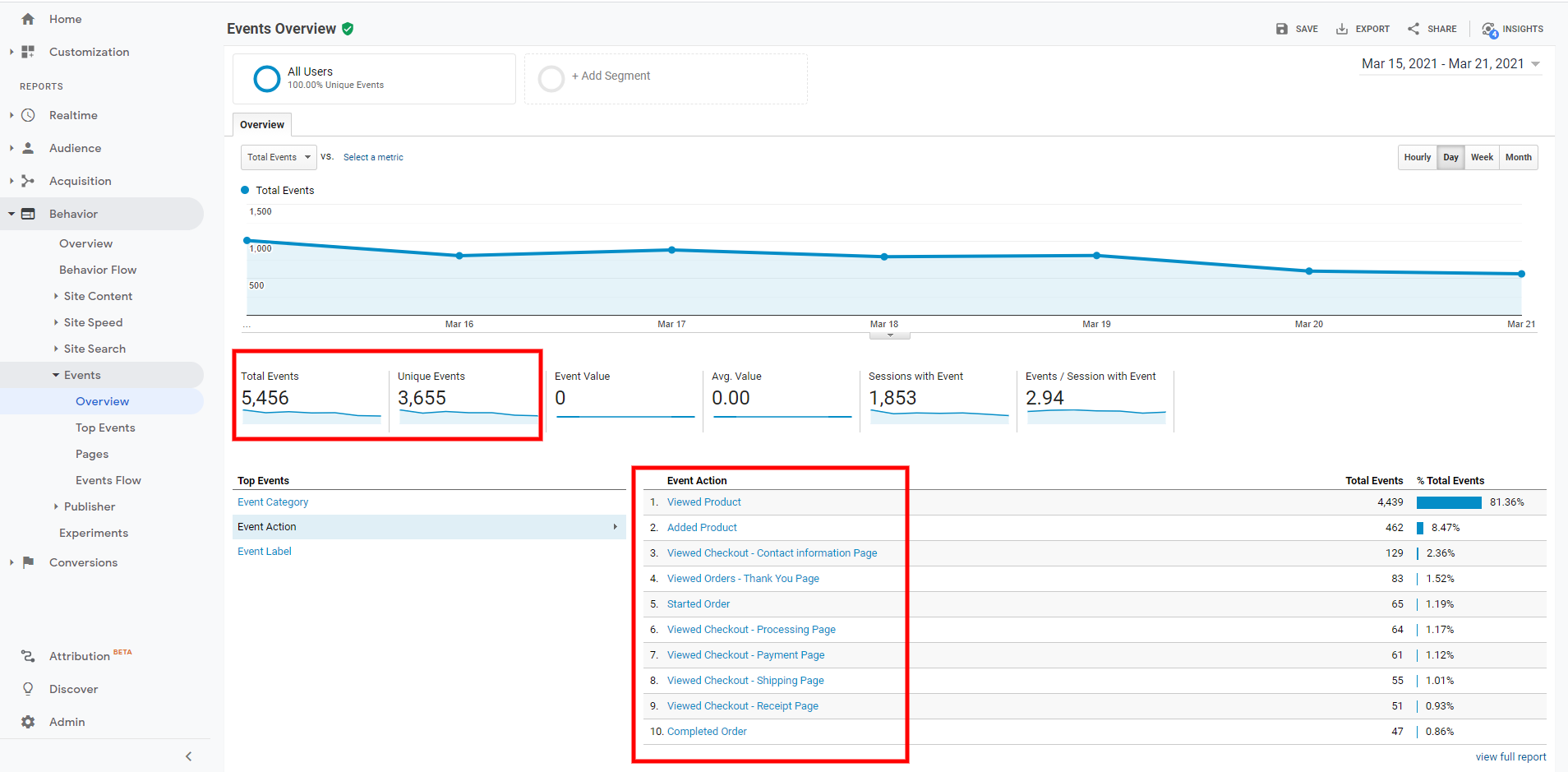The height and width of the screenshot is (772, 1568).
Task: Open Behavior Flow report
Action: 98,270
